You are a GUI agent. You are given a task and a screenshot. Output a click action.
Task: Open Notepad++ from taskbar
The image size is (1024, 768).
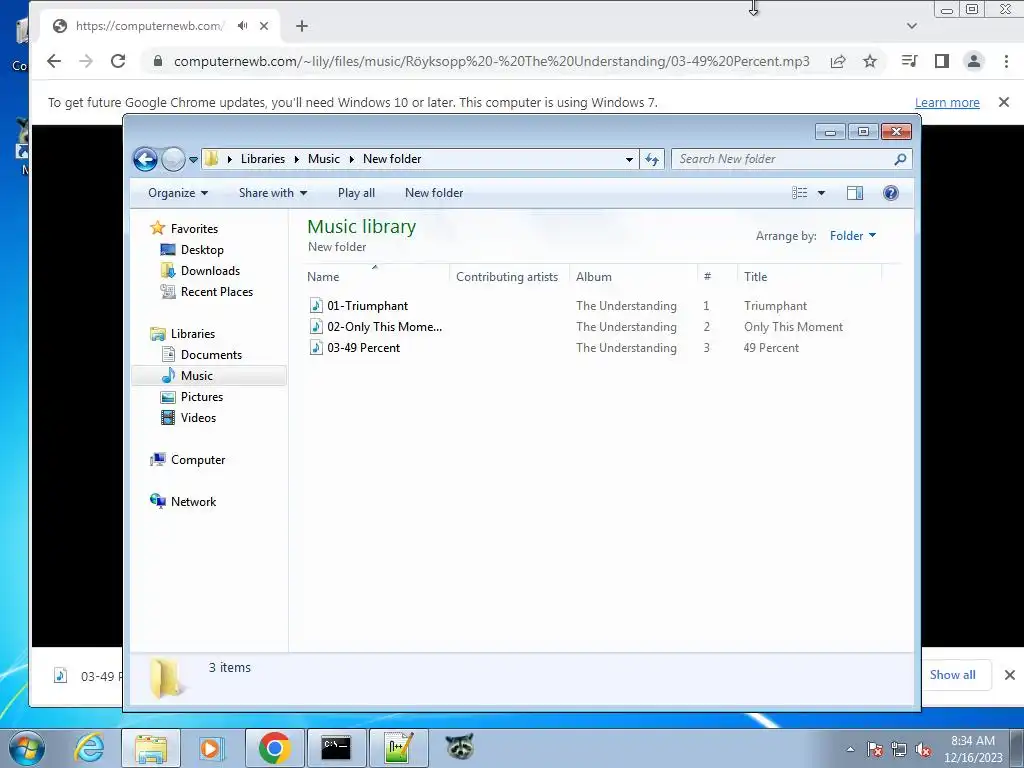tap(398, 748)
